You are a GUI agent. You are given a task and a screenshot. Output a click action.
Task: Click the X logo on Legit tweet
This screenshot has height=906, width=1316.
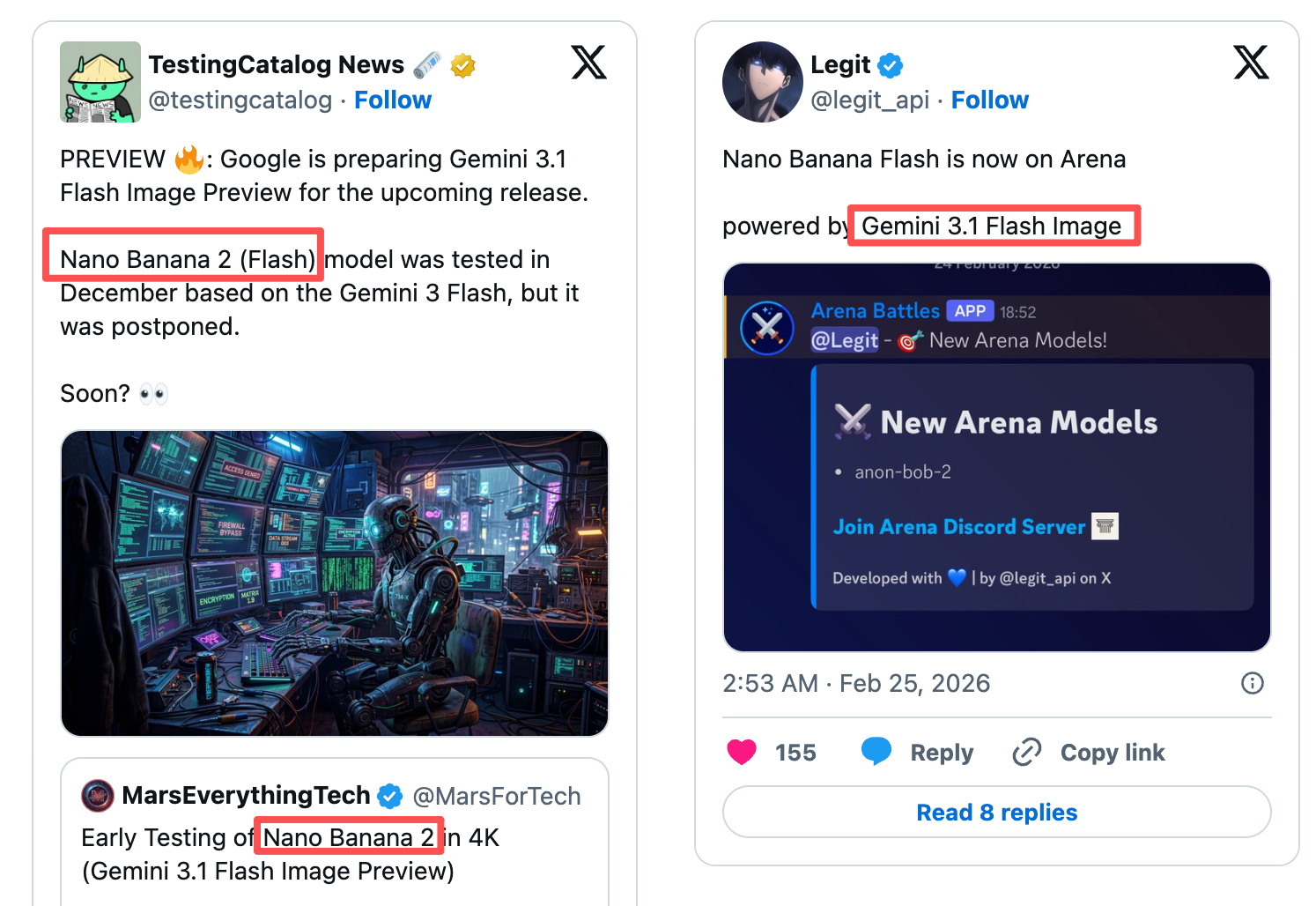click(1251, 63)
